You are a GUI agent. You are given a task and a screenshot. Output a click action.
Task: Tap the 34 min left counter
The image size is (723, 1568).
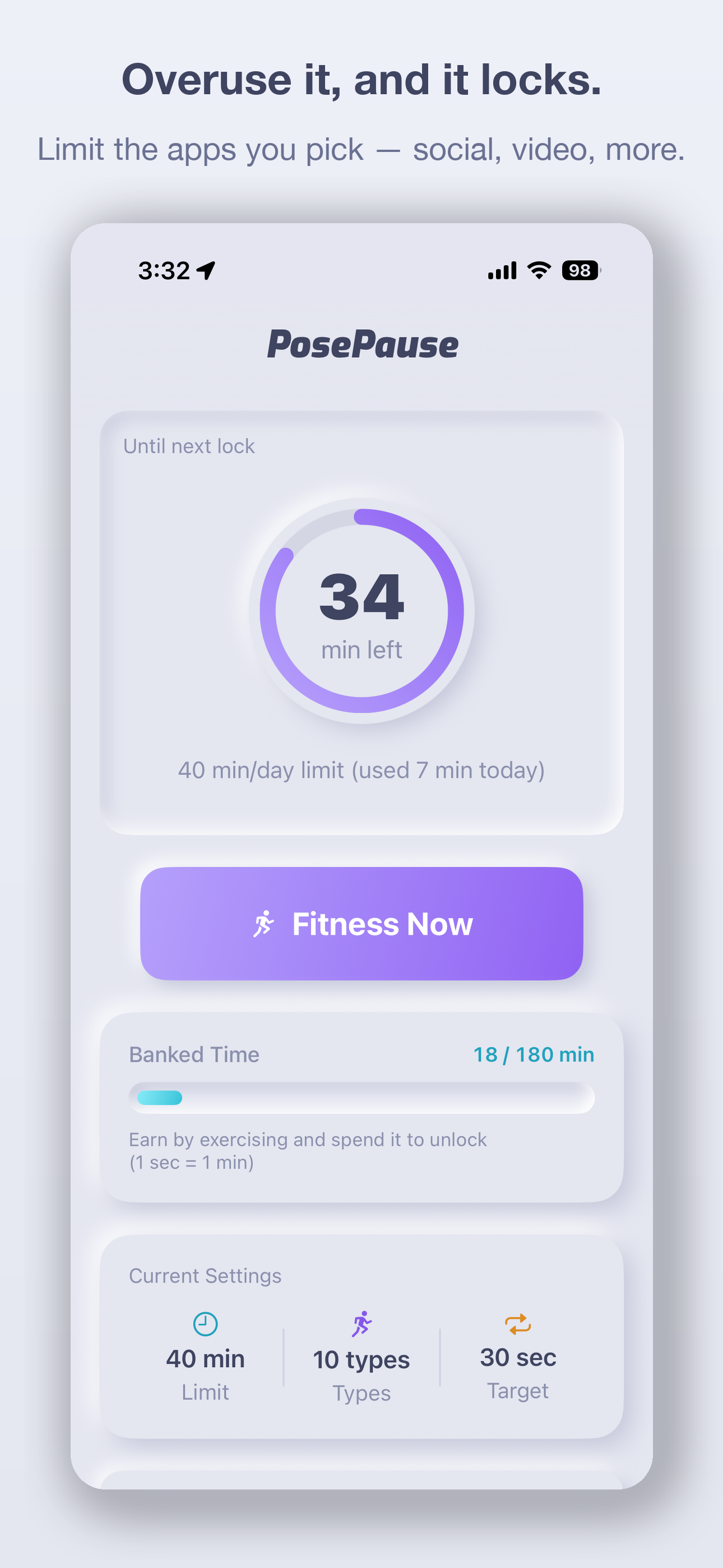361,615
